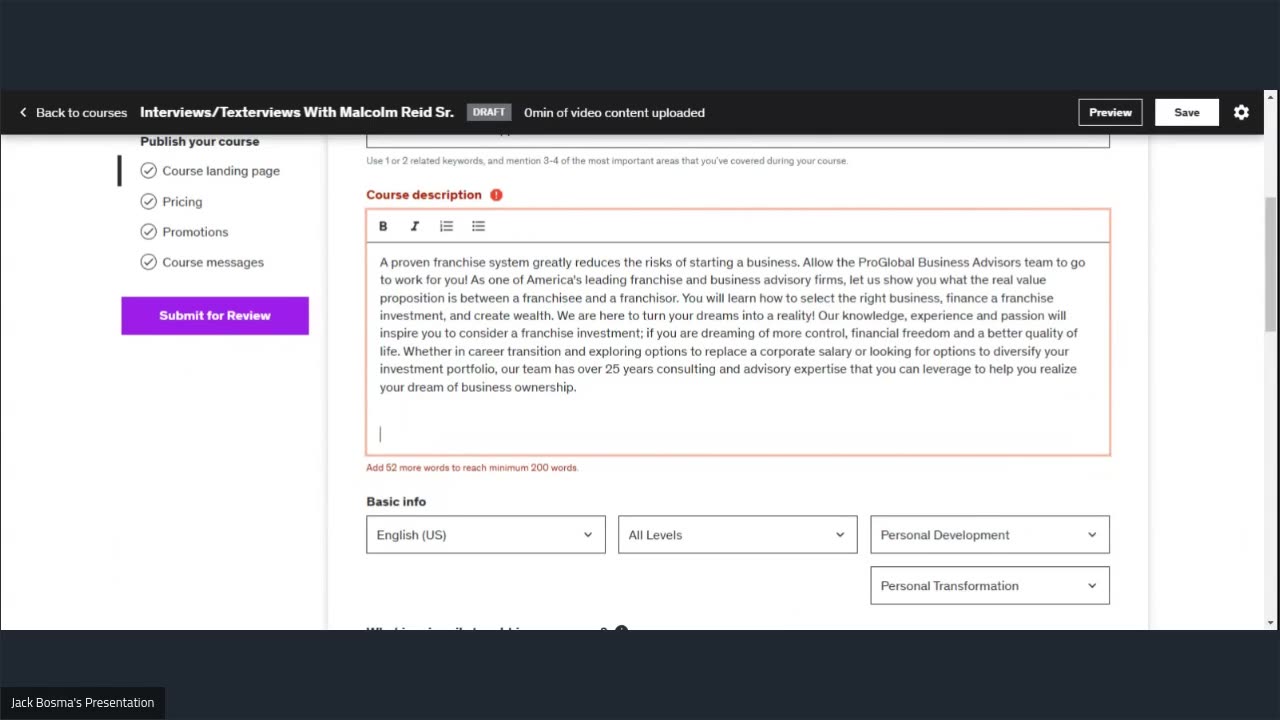
Task: Click the 'Add 52 more words' warning text
Action: [472, 467]
